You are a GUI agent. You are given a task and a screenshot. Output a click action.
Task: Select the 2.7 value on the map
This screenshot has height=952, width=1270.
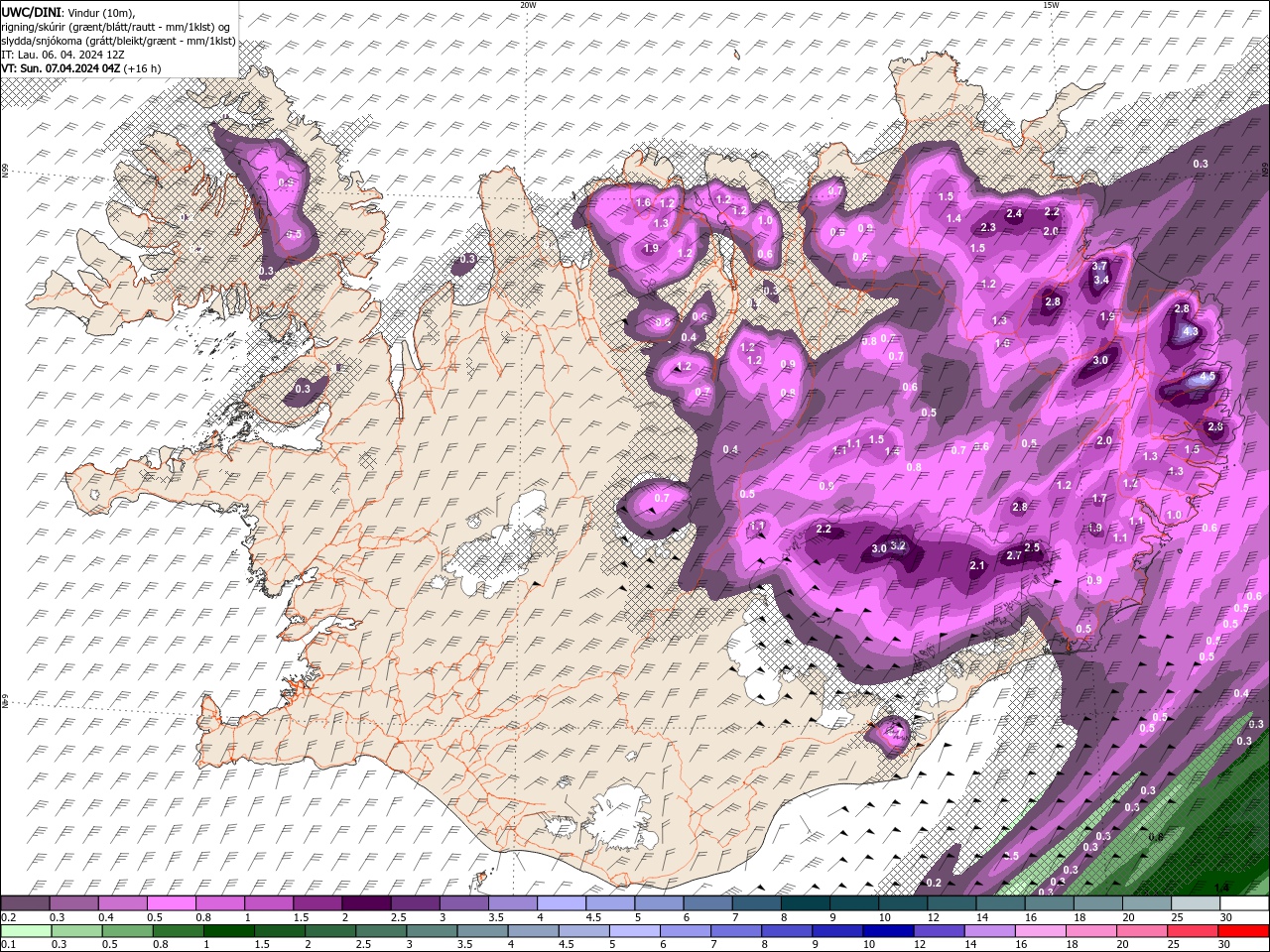point(1013,555)
